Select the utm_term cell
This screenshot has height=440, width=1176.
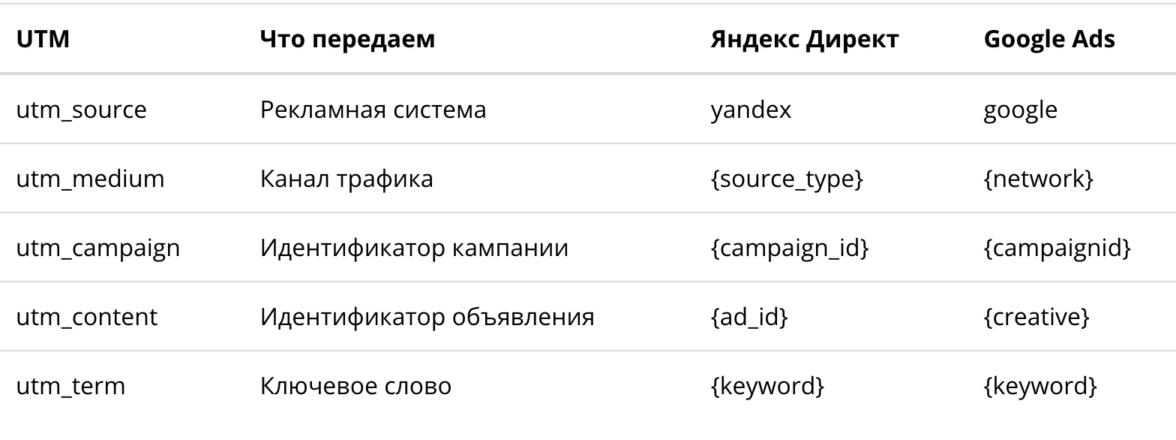tap(70, 385)
